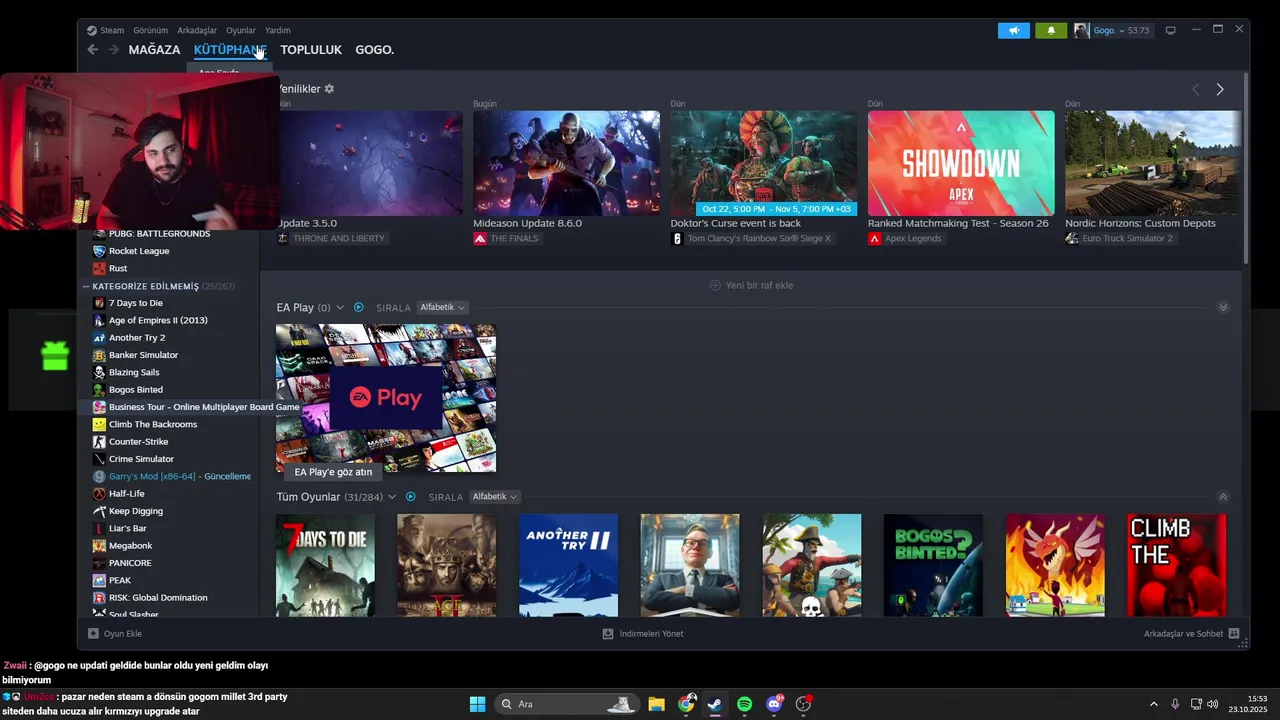Image resolution: width=1280 pixels, height=720 pixels.
Task: Click the taskbar volume icon
Action: click(1213, 704)
